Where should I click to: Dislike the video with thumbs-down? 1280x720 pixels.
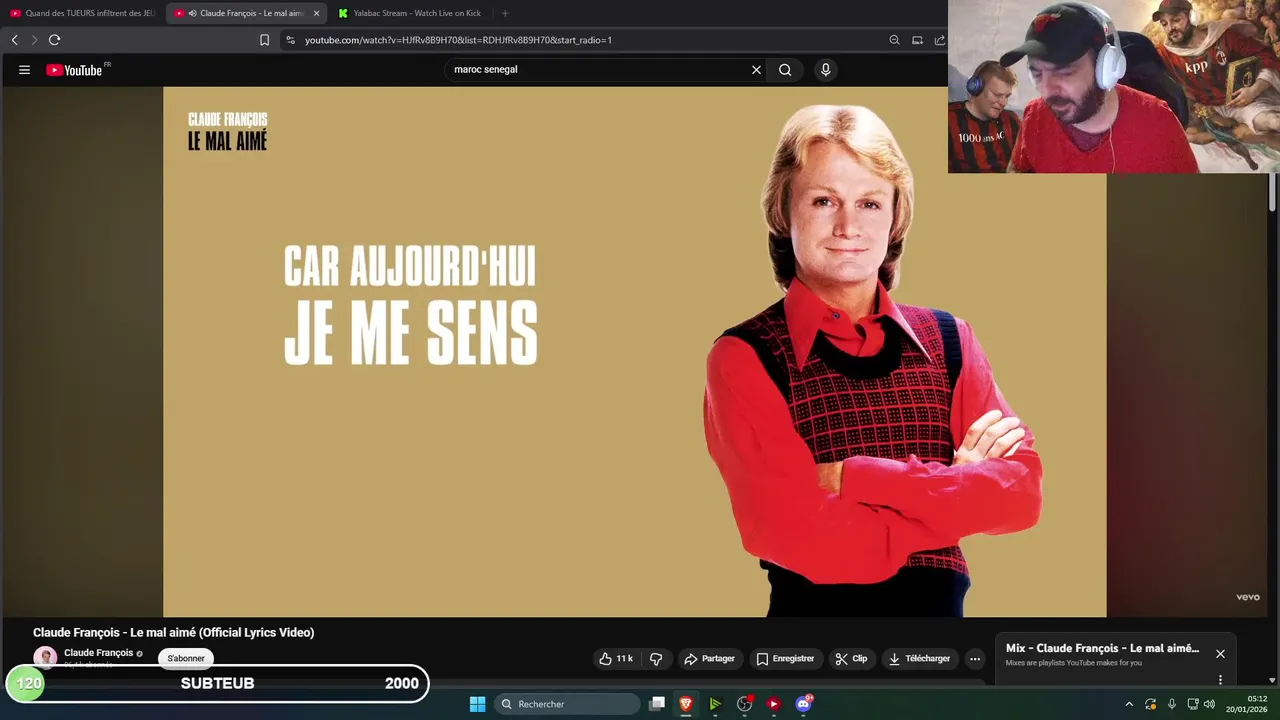pos(656,659)
